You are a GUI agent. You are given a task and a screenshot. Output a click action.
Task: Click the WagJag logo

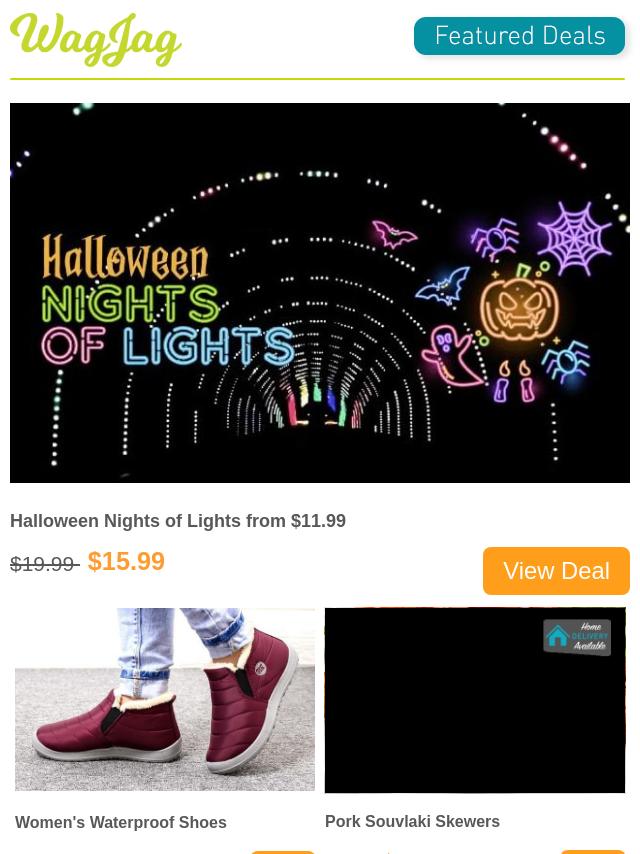95,39
